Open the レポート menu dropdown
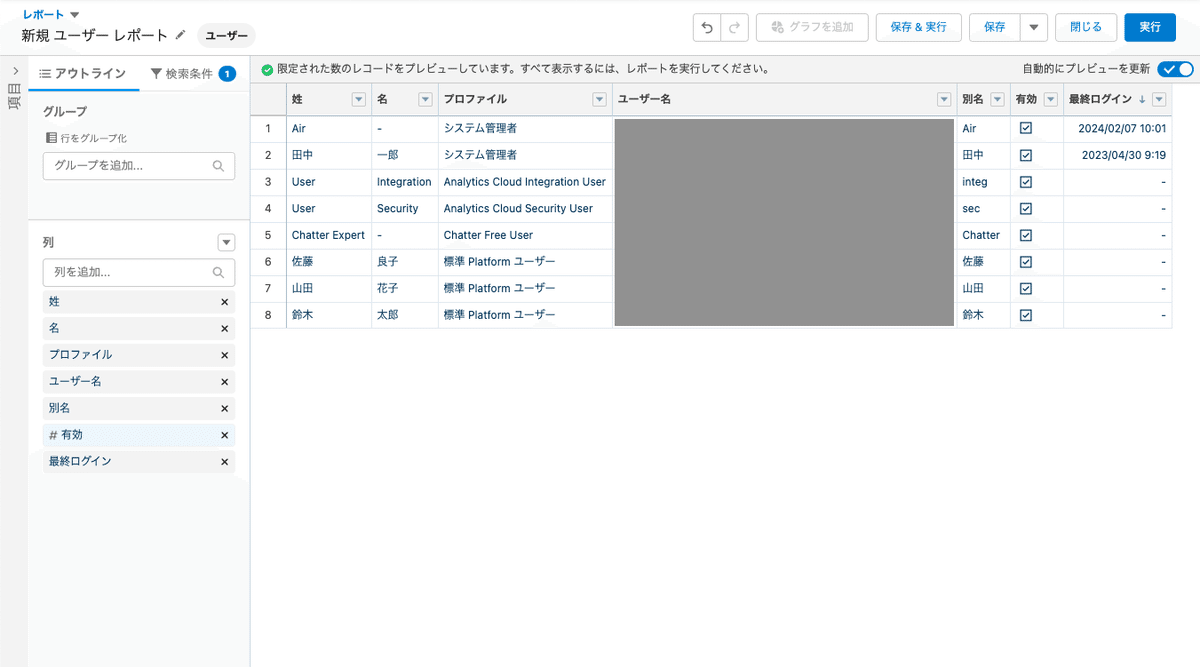Viewport: 1200px width, 667px height. click(x=75, y=15)
